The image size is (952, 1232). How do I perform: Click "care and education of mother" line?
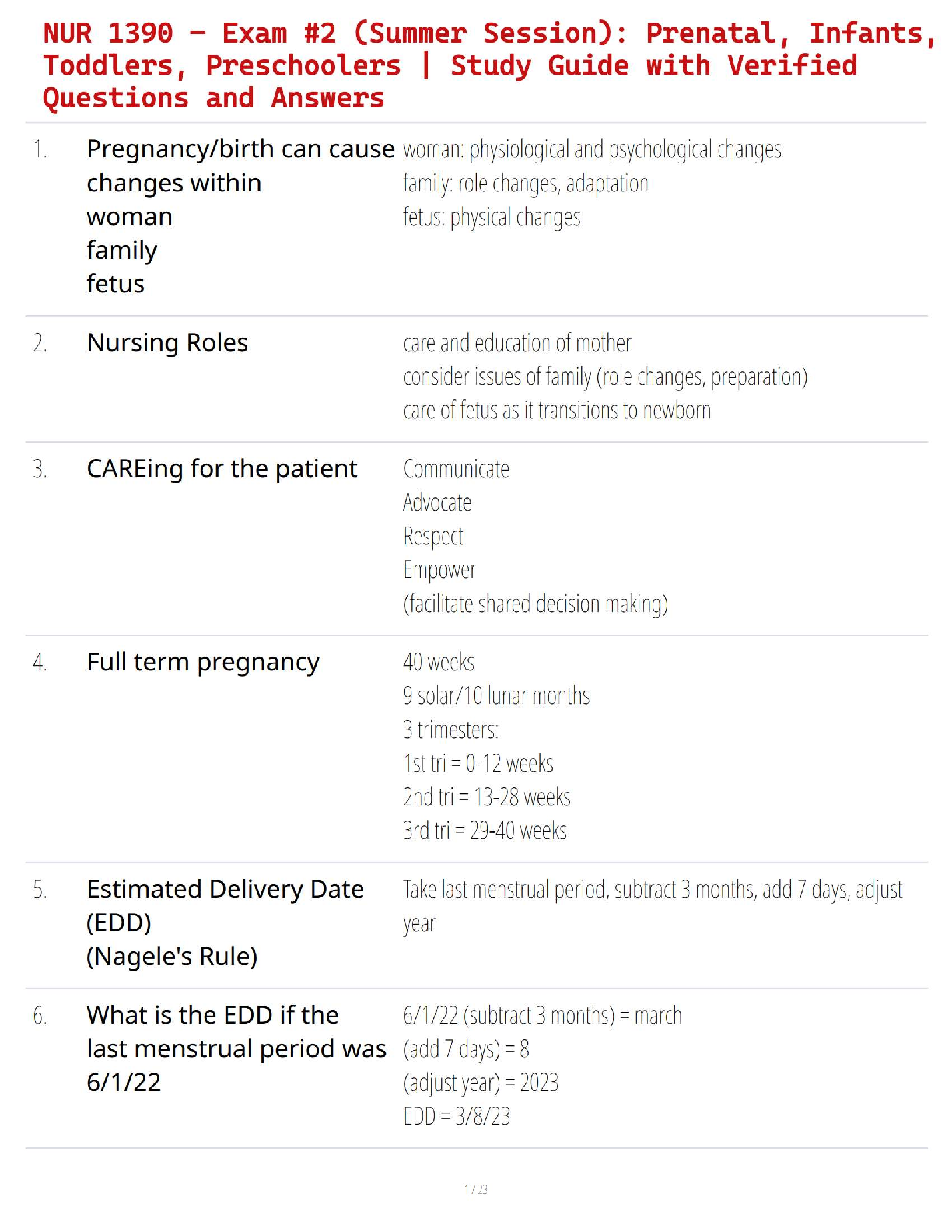pyautogui.click(x=517, y=343)
